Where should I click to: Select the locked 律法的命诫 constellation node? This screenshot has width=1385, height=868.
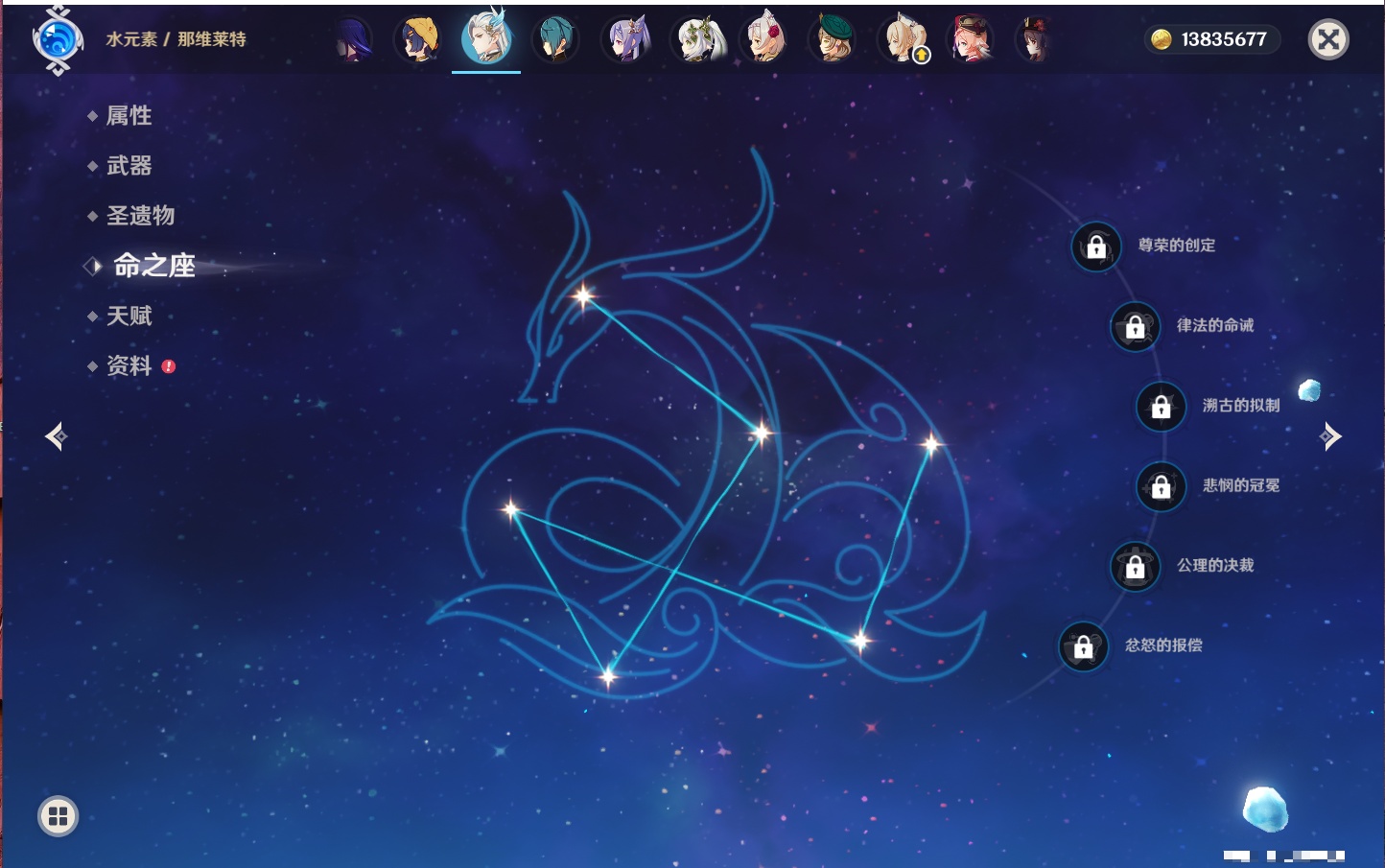point(1135,327)
